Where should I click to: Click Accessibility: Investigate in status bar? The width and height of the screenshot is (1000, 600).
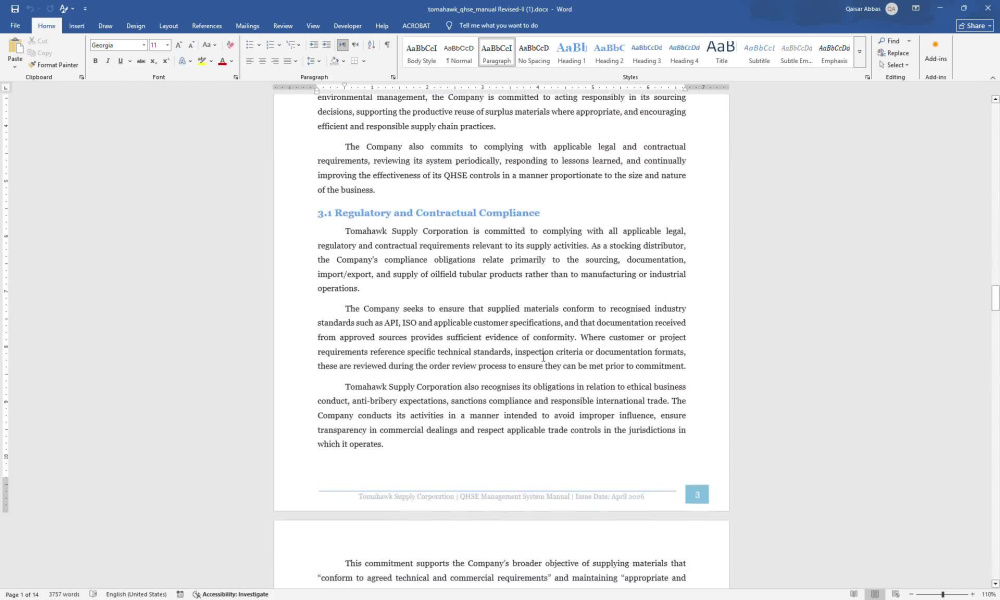(x=231, y=594)
